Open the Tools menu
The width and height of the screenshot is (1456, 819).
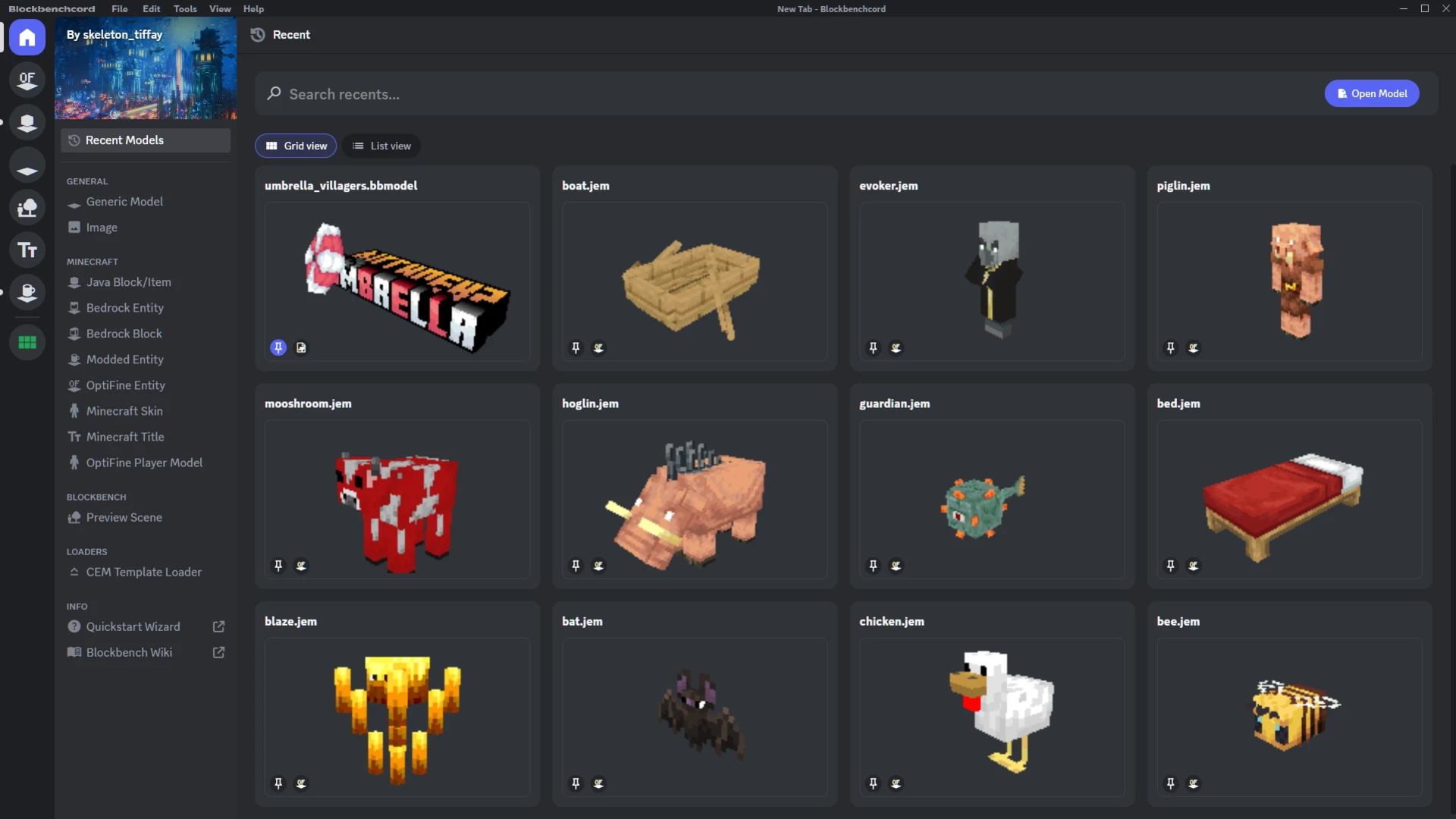click(x=185, y=9)
